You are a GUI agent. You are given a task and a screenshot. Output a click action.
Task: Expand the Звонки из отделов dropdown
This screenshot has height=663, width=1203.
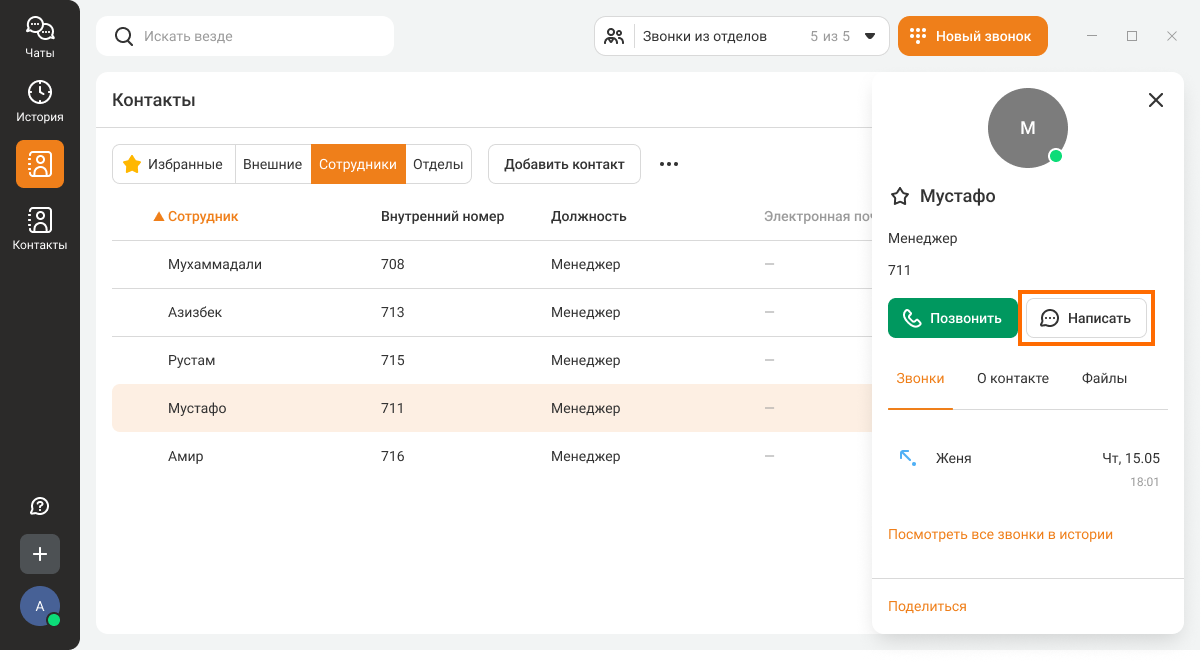click(869, 36)
